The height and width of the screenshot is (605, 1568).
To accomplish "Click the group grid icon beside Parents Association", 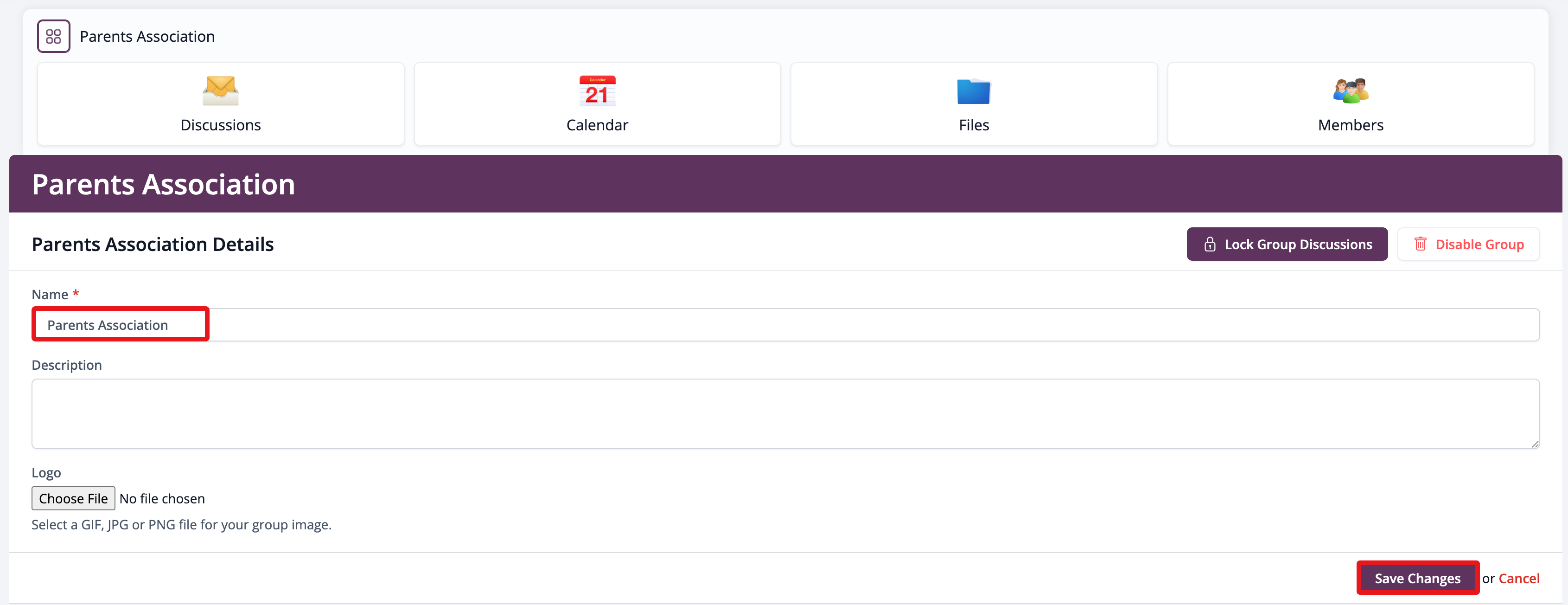I will [x=54, y=37].
